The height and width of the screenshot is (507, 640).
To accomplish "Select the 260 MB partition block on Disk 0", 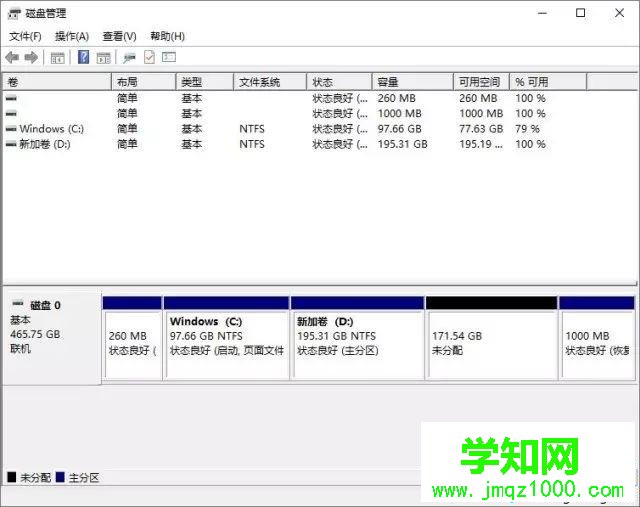I will (132, 338).
